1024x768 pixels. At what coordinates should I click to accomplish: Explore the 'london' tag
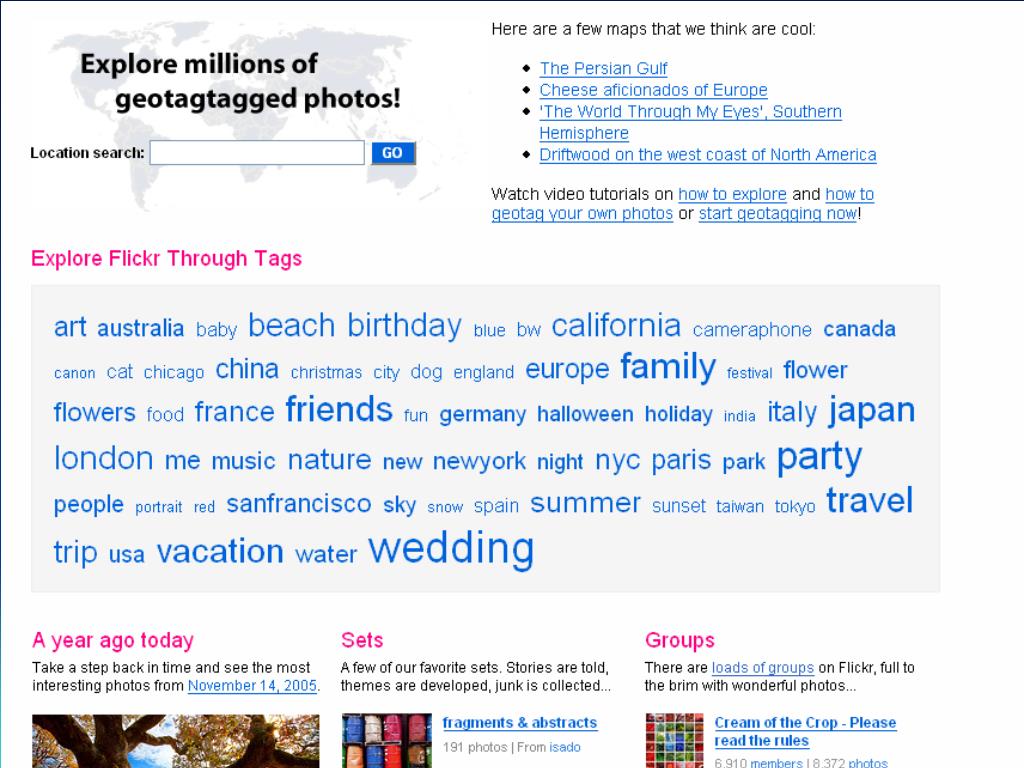(103, 458)
